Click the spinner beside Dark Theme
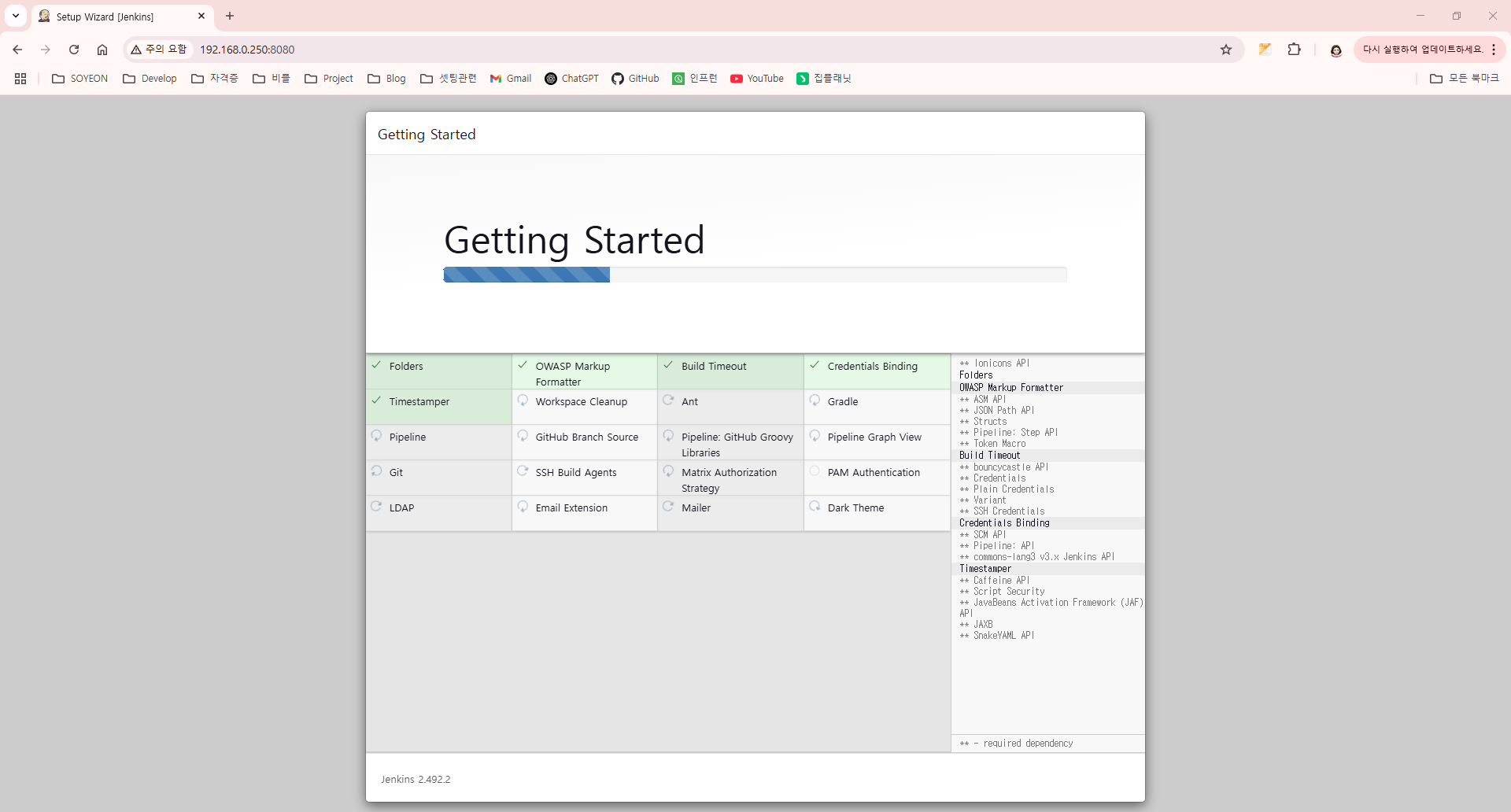The image size is (1511, 812). 815,507
